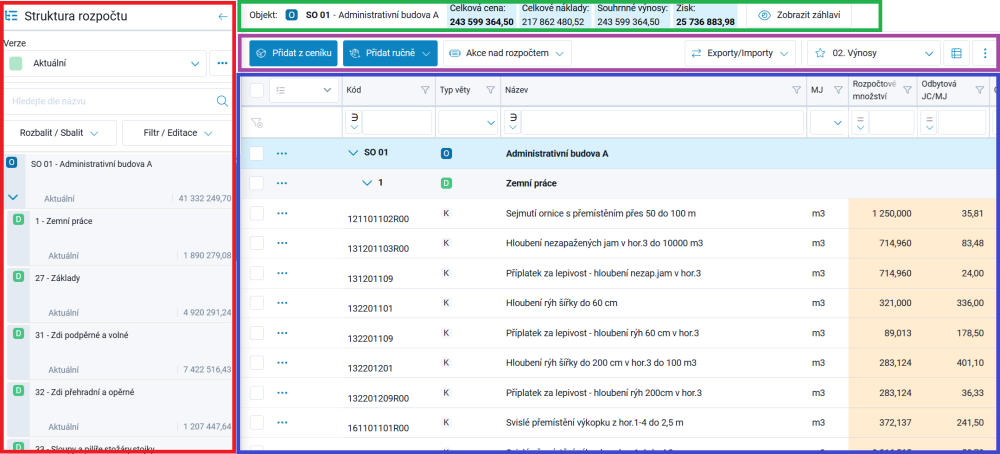Screen dimensions: 1000x454
Task: Click the quantity cell 1 250,000
Action: (x=883, y=213)
